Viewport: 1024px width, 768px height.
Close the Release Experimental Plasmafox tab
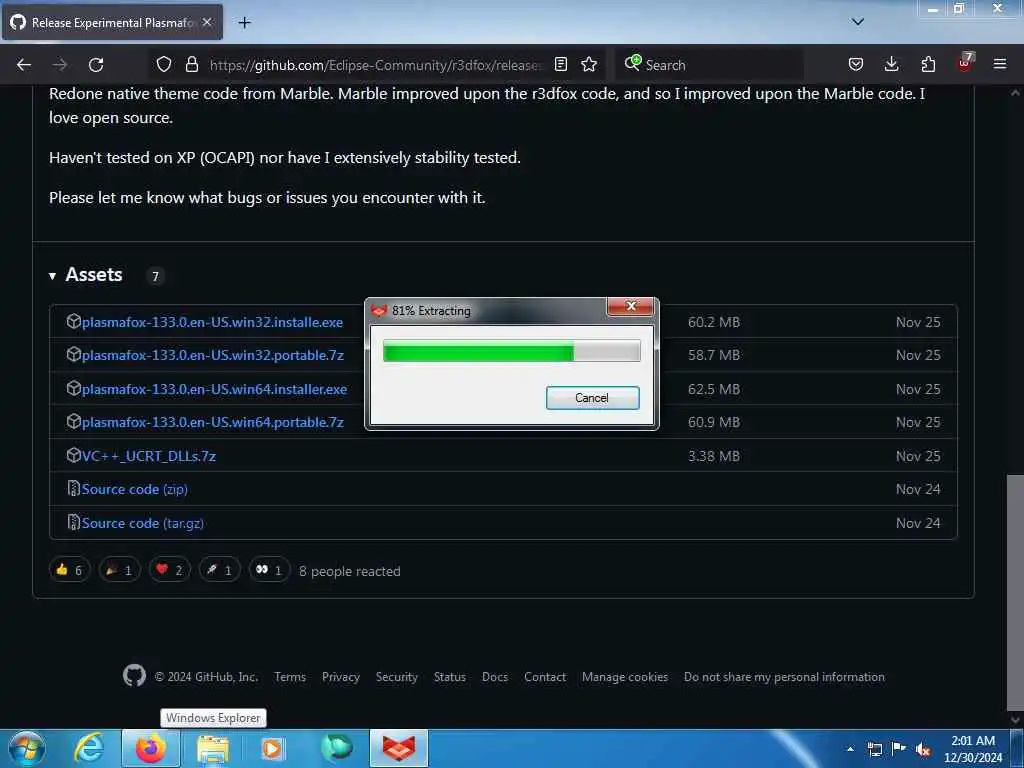[207, 22]
